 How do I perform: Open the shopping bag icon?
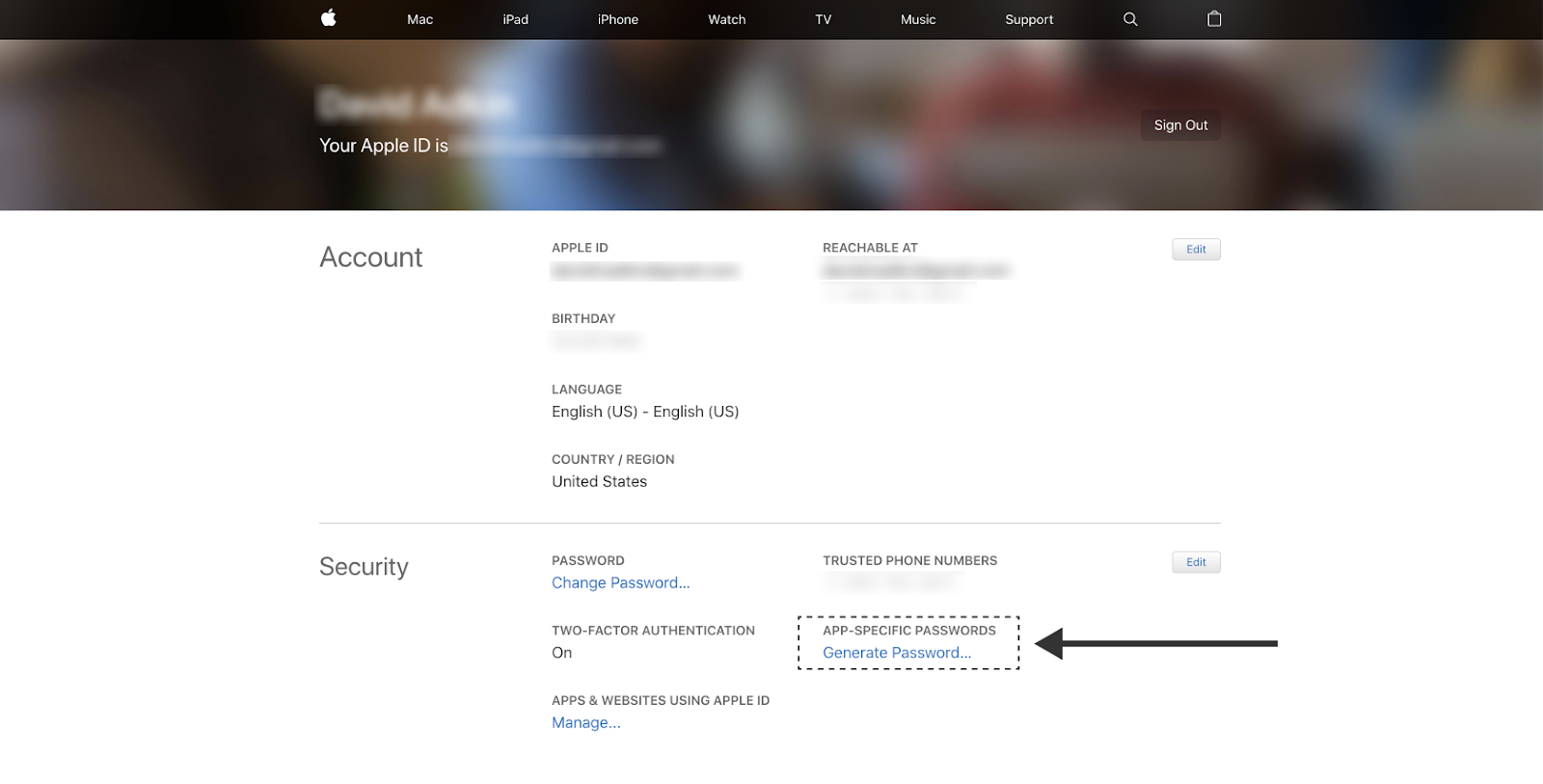point(1214,19)
